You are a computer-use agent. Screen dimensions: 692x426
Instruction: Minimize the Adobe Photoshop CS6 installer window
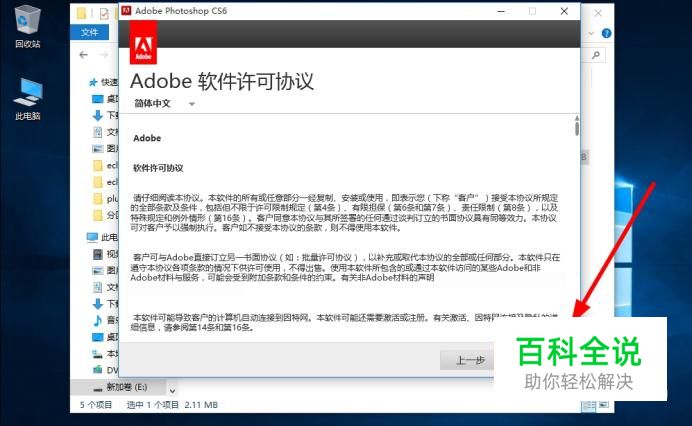501,11
